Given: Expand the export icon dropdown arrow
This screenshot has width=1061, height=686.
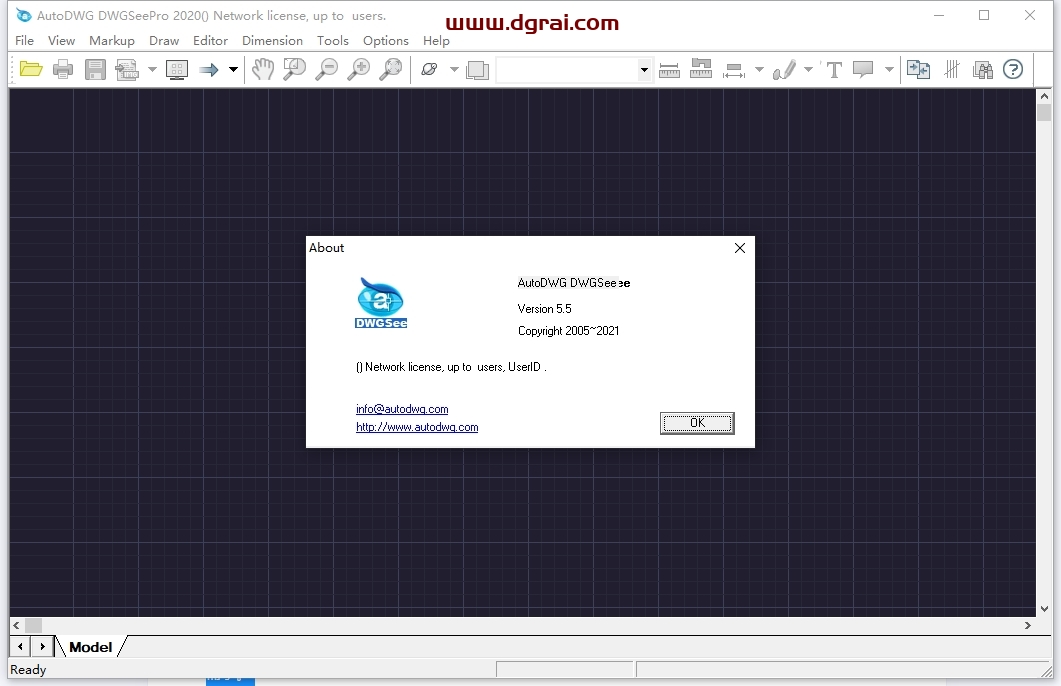Looking at the screenshot, I should [x=152, y=69].
